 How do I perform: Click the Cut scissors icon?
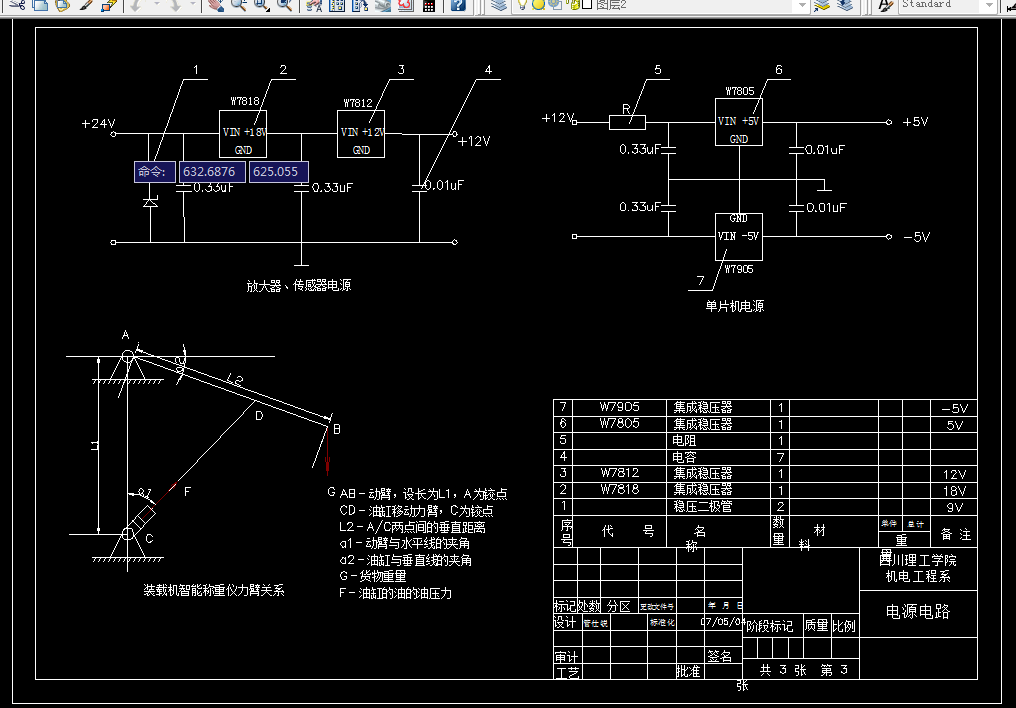[x=17, y=5]
